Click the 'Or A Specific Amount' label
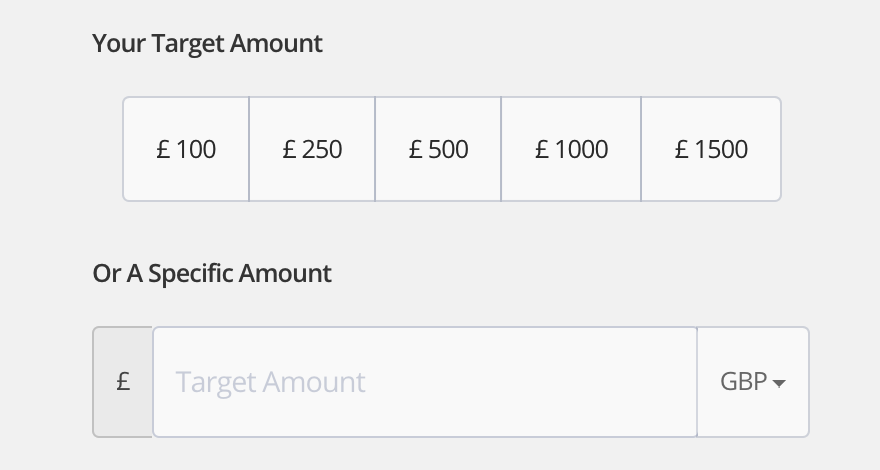The width and height of the screenshot is (880, 470). click(212, 273)
